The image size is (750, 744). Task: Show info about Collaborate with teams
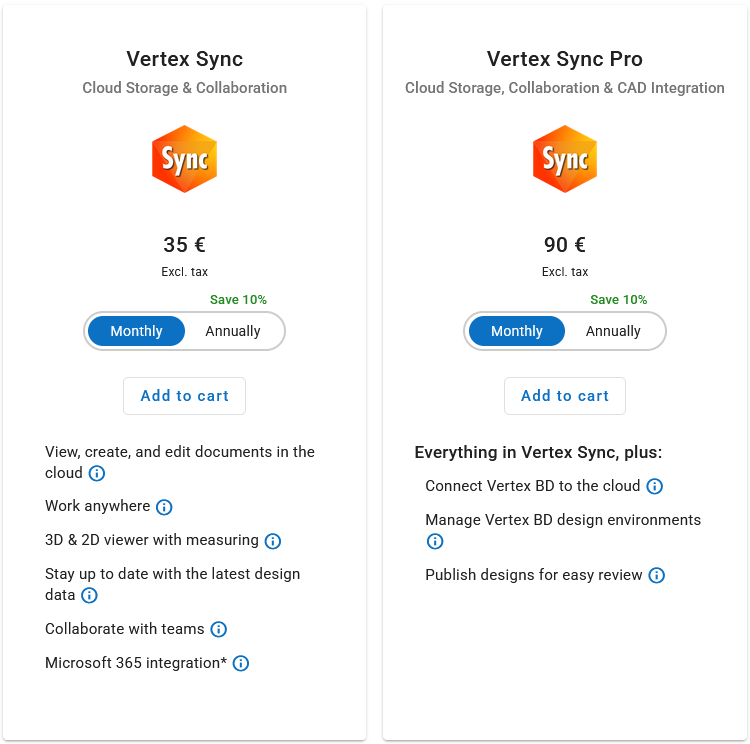click(219, 629)
